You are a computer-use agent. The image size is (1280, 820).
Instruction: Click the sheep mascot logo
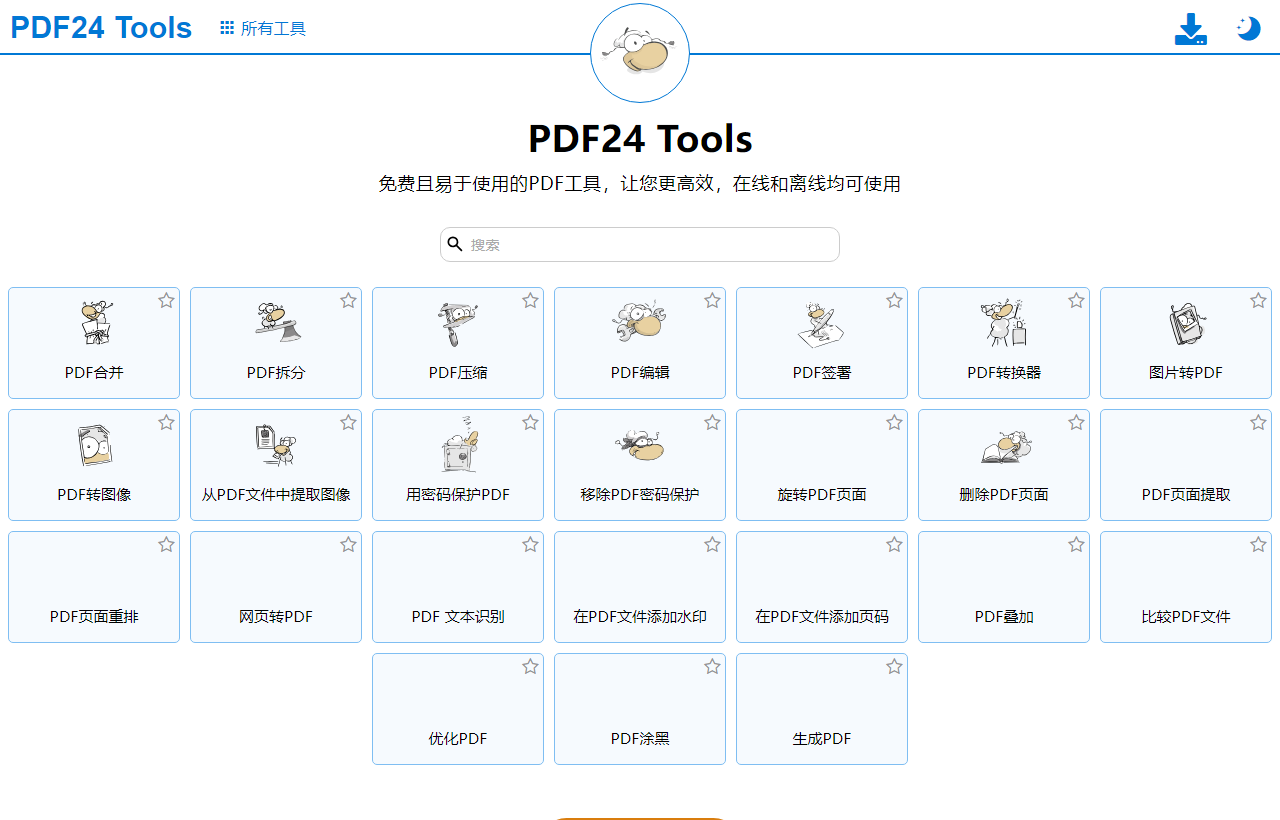[x=640, y=52]
